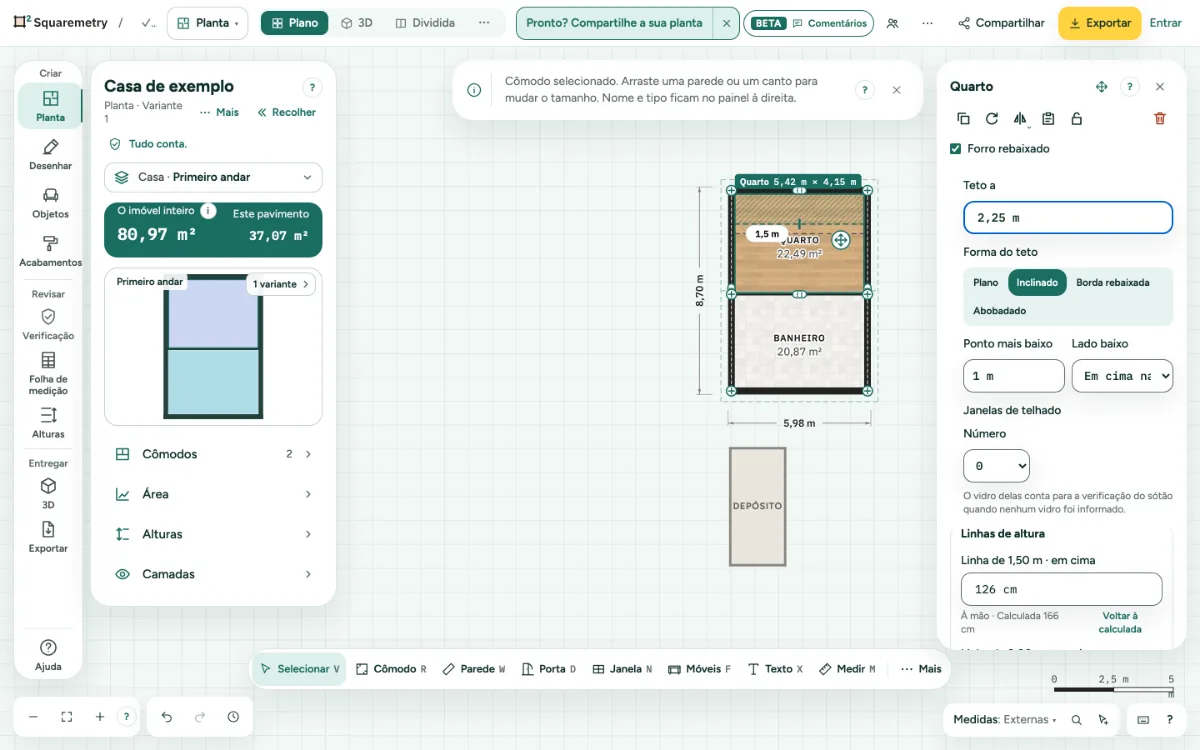Click the clipboard icon in Quarto panel
The image size is (1200, 750).
pos(1048,118)
